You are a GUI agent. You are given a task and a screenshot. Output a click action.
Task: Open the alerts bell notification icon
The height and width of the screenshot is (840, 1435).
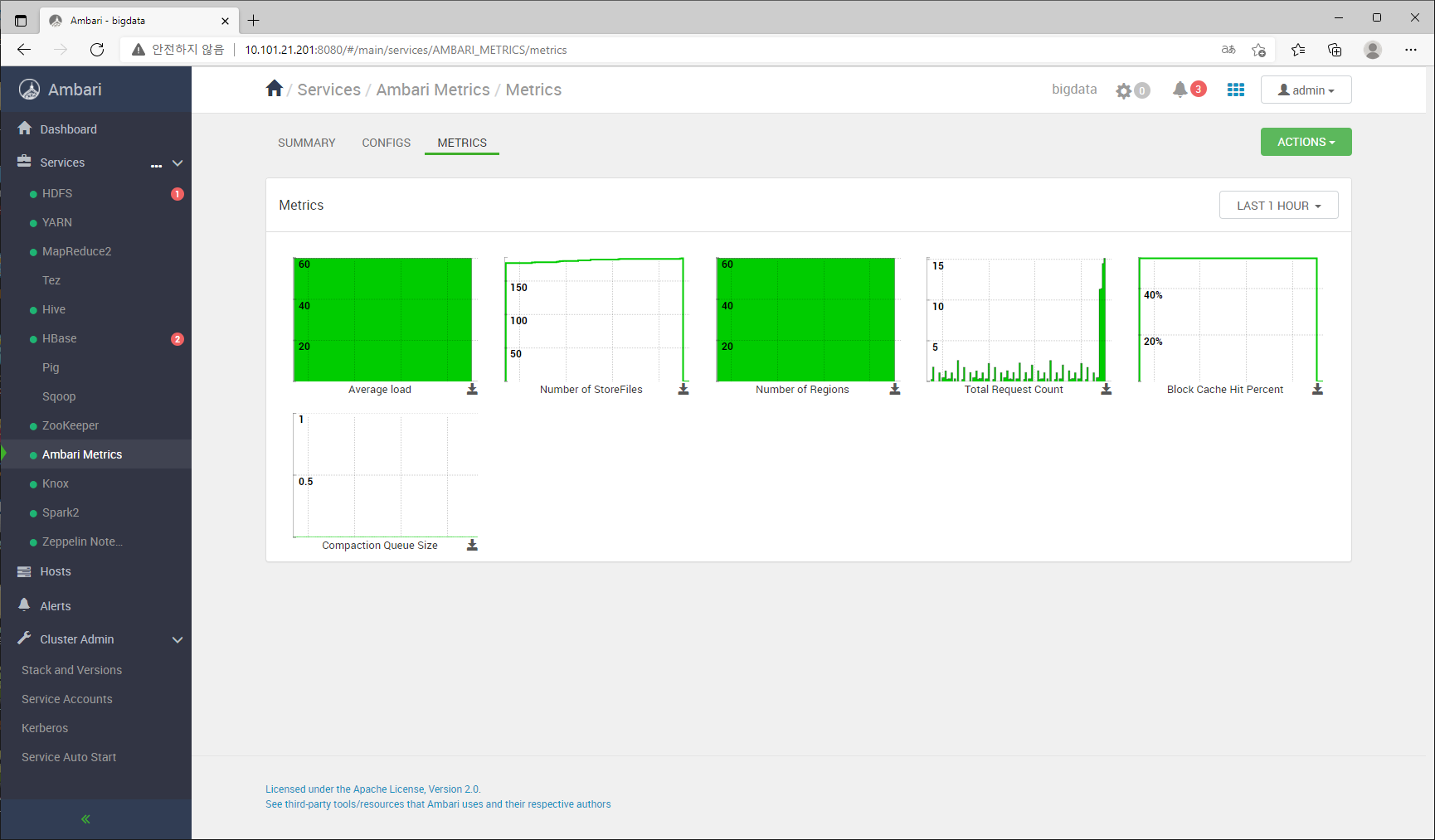pos(1180,90)
